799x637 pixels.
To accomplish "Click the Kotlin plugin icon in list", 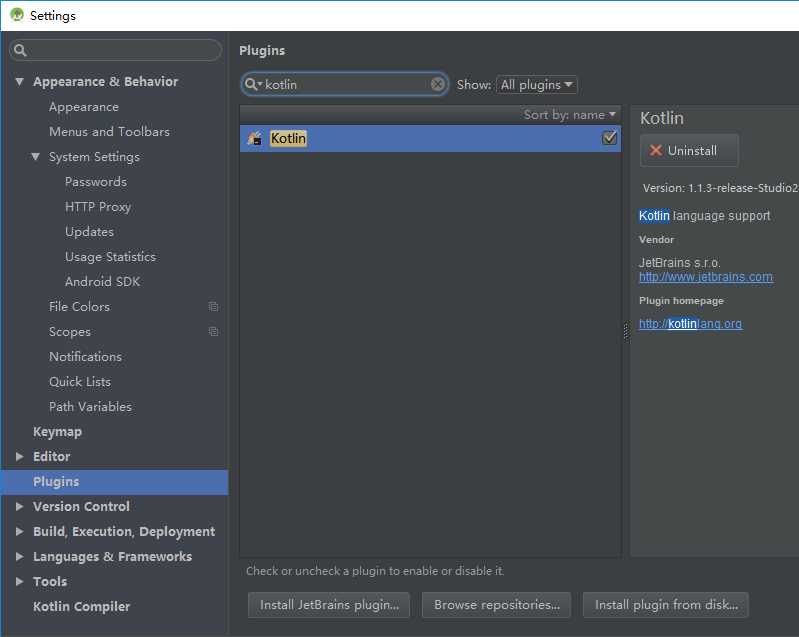I will tap(255, 138).
